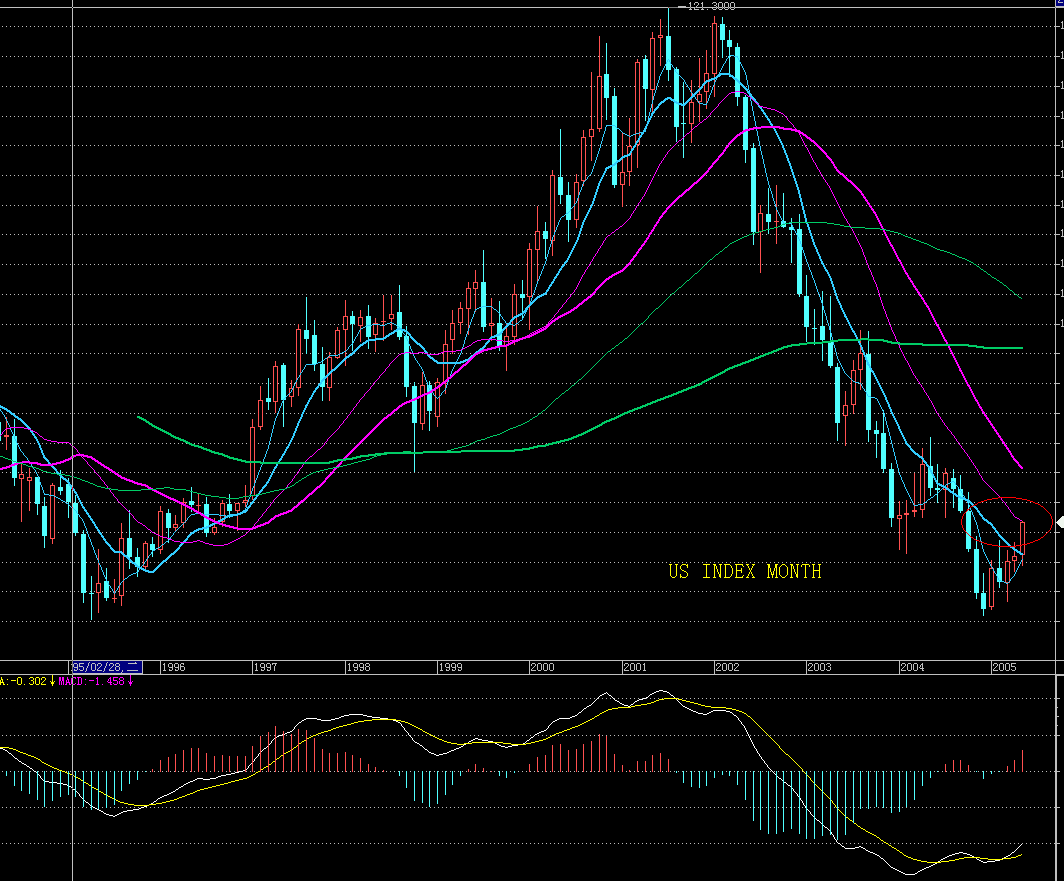Pick the 2005 year marker
This screenshot has width=1064, height=881.
click(1004, 666)
